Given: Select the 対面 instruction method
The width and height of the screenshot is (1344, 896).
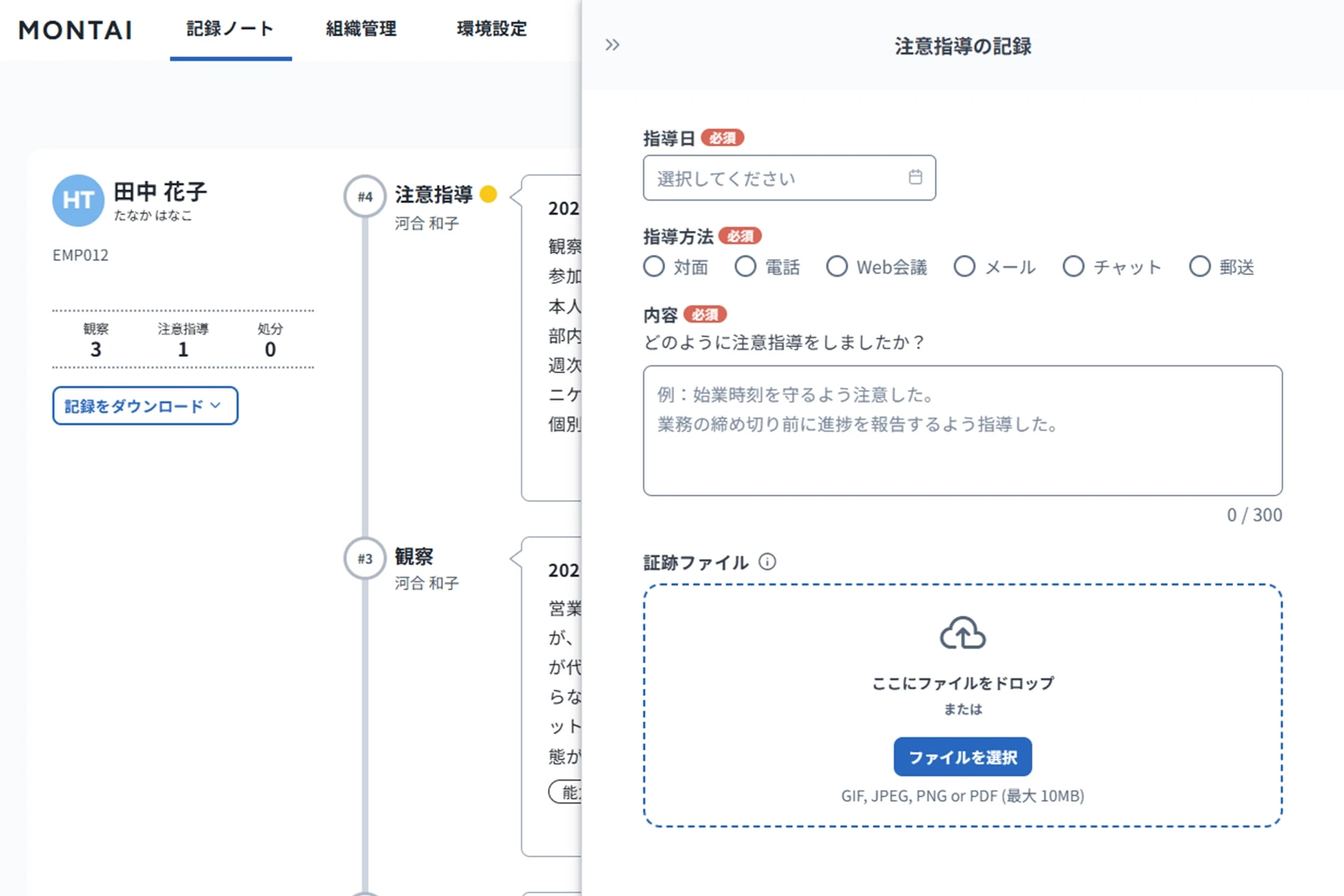Looking at the screenshot, I should pos(654,267).
